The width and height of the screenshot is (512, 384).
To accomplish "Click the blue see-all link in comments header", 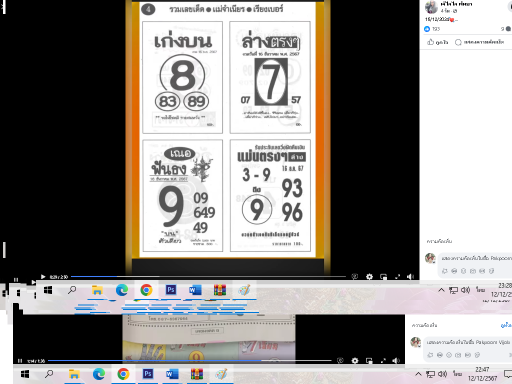I will pyautogui.click(x=506, y=325).
